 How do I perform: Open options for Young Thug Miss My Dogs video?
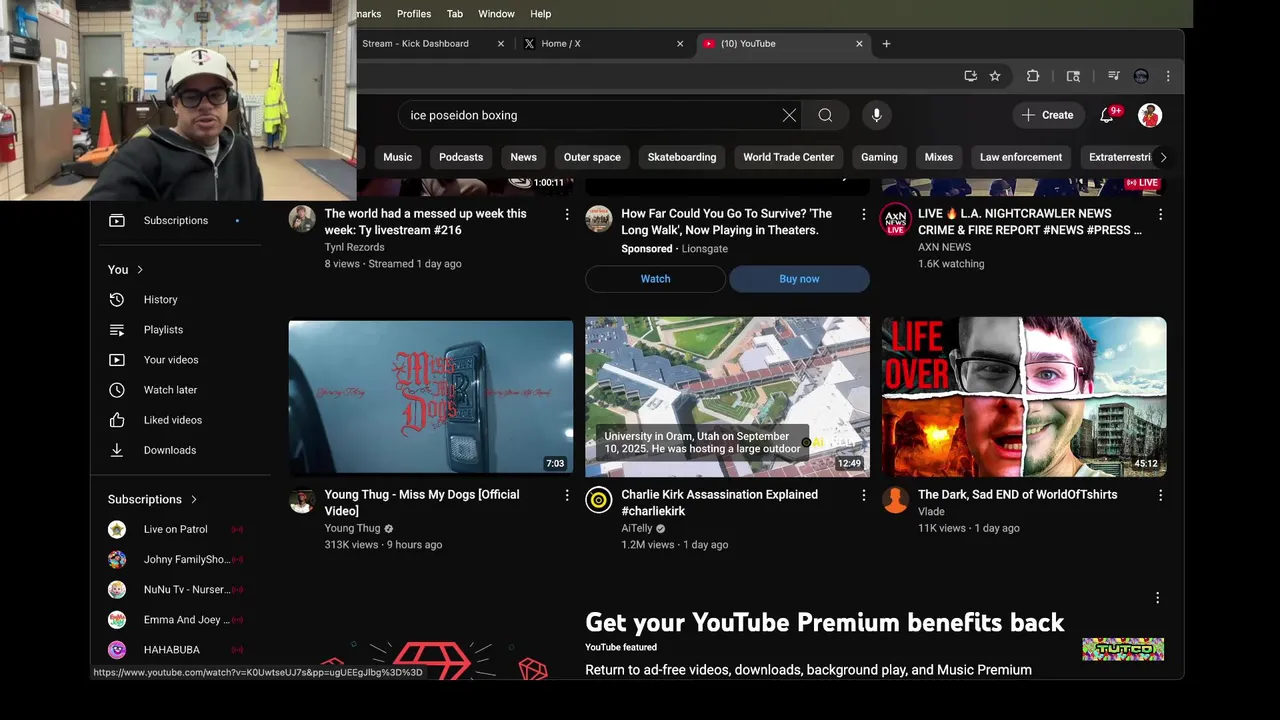pos(567,495)
